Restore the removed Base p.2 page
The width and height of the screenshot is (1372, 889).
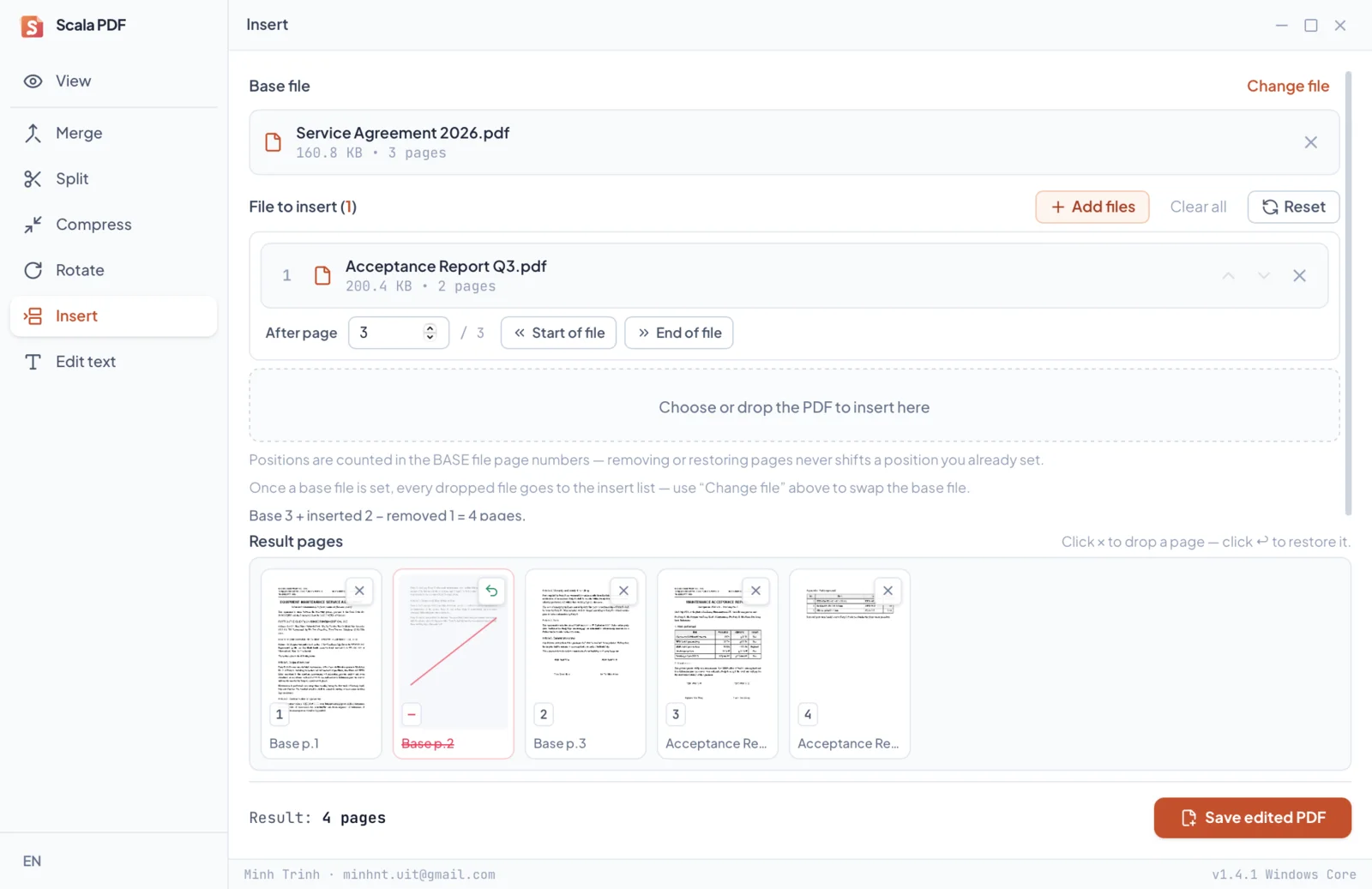tap(491, 591)
